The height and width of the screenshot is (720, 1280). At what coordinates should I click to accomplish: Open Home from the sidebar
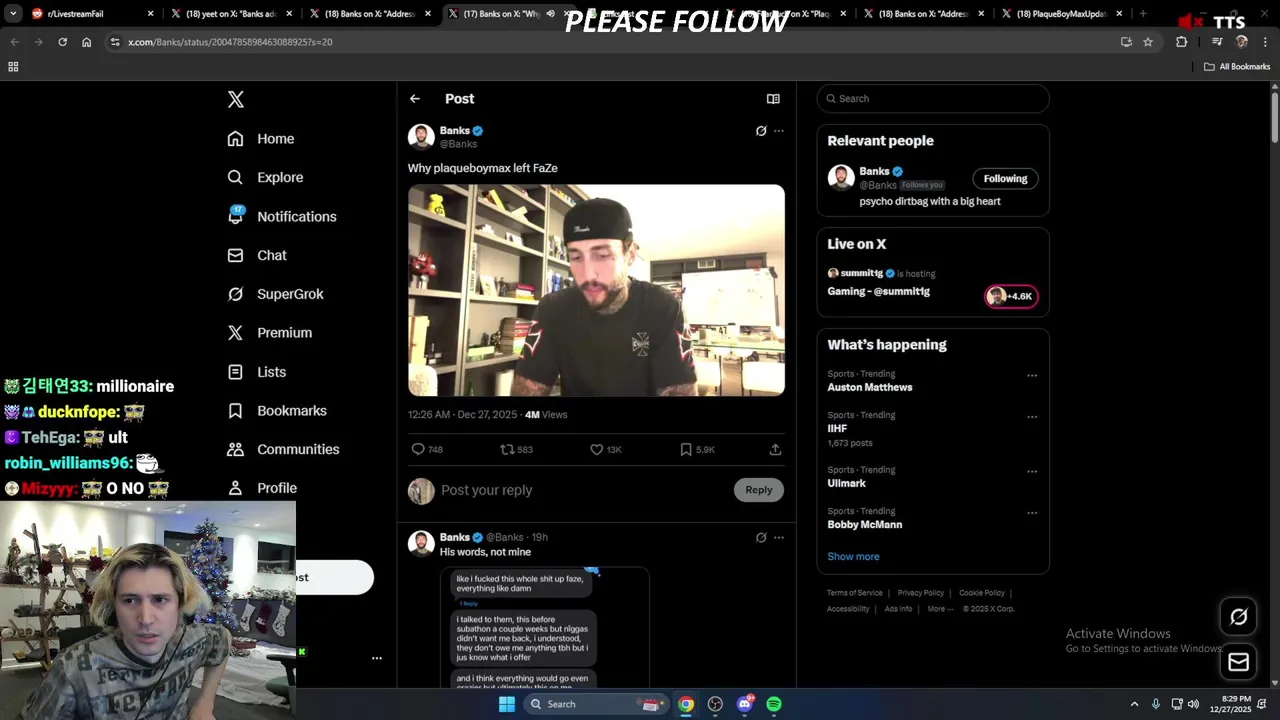(x=261, y=139)
